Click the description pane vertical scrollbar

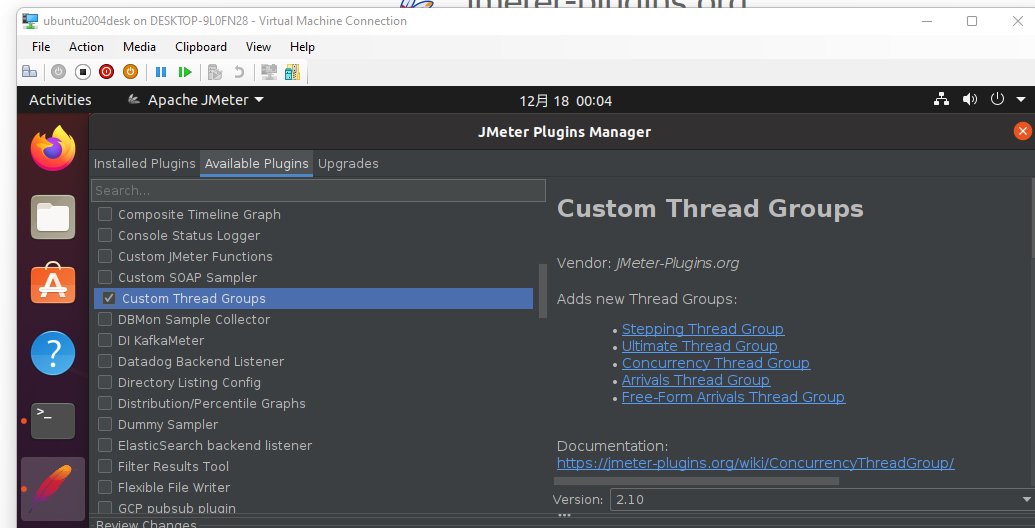1032,218
